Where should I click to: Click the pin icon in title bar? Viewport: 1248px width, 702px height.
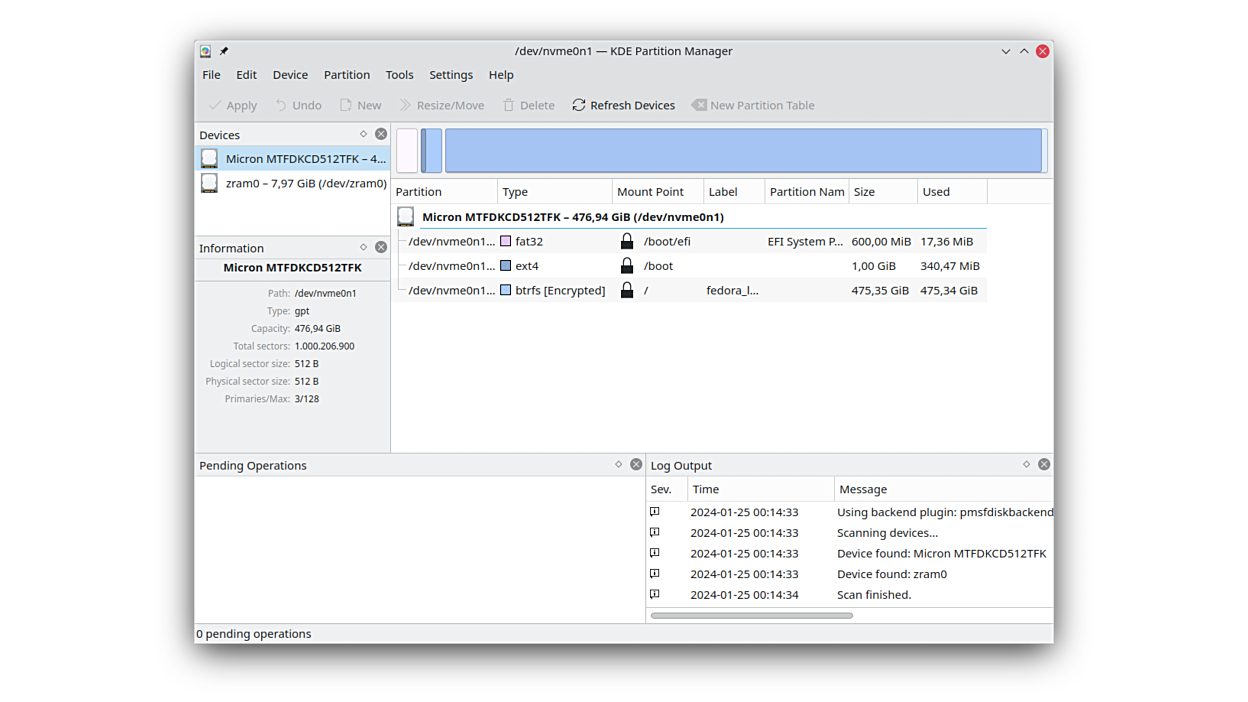pyautogui.click(x=224, y=51)
